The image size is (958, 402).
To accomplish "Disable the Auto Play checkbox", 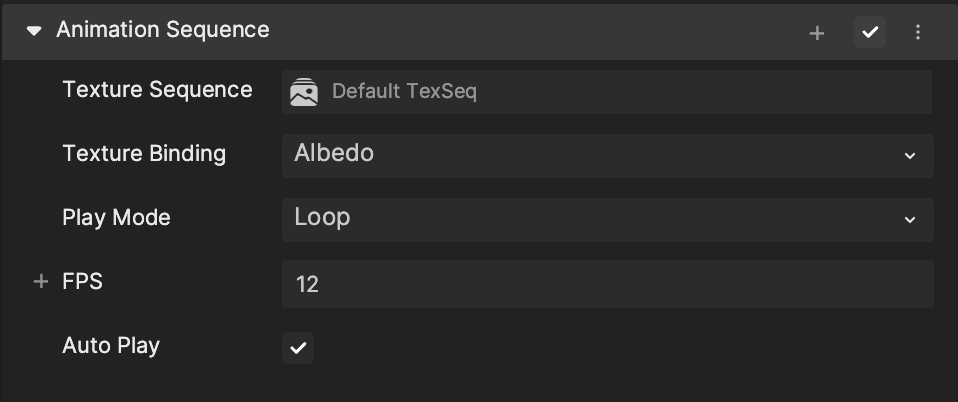I will pyautogui.click(x=298, y=348).
